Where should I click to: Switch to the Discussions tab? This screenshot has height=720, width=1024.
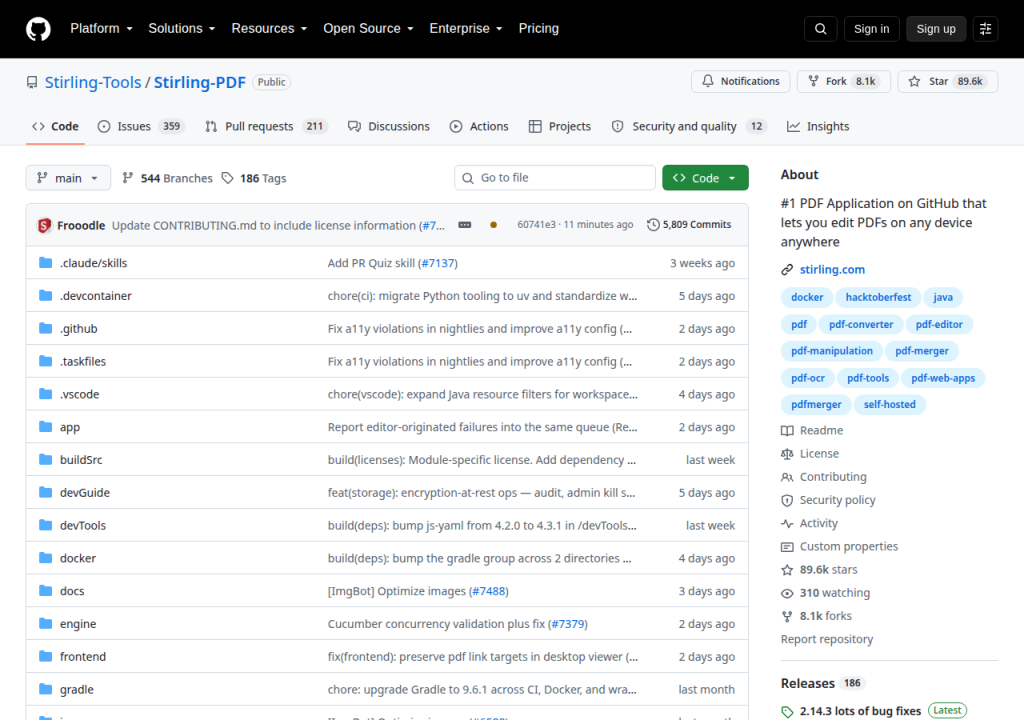389,126
